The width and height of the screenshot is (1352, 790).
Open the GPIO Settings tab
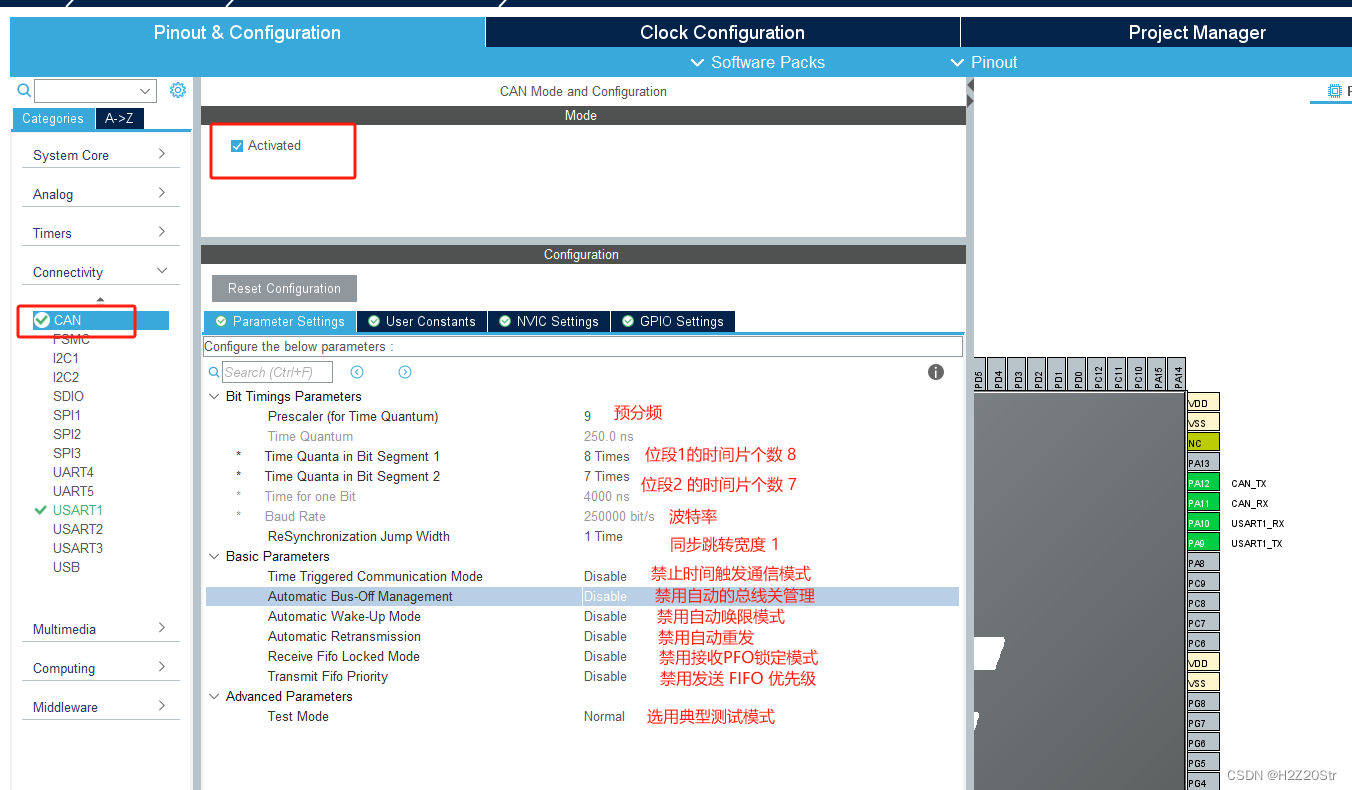(x=673, y=321)
